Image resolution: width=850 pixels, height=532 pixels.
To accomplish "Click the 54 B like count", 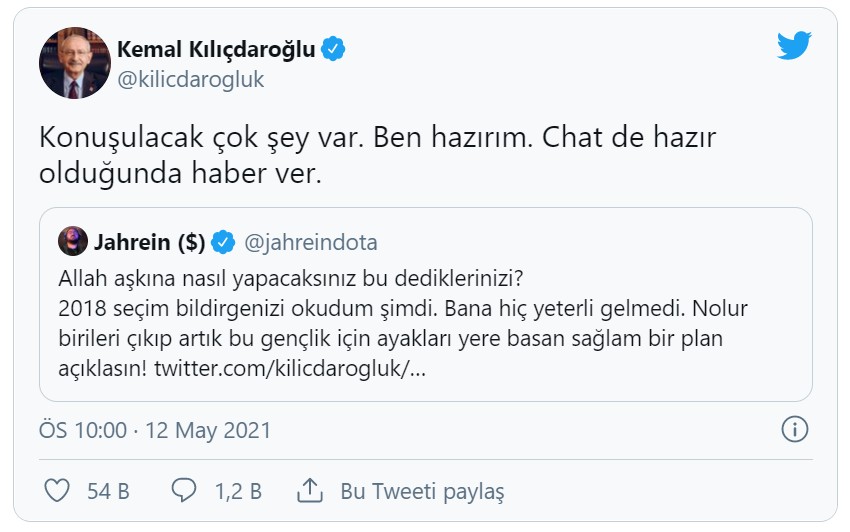I will pyautogui.click(x=108, y=491).
